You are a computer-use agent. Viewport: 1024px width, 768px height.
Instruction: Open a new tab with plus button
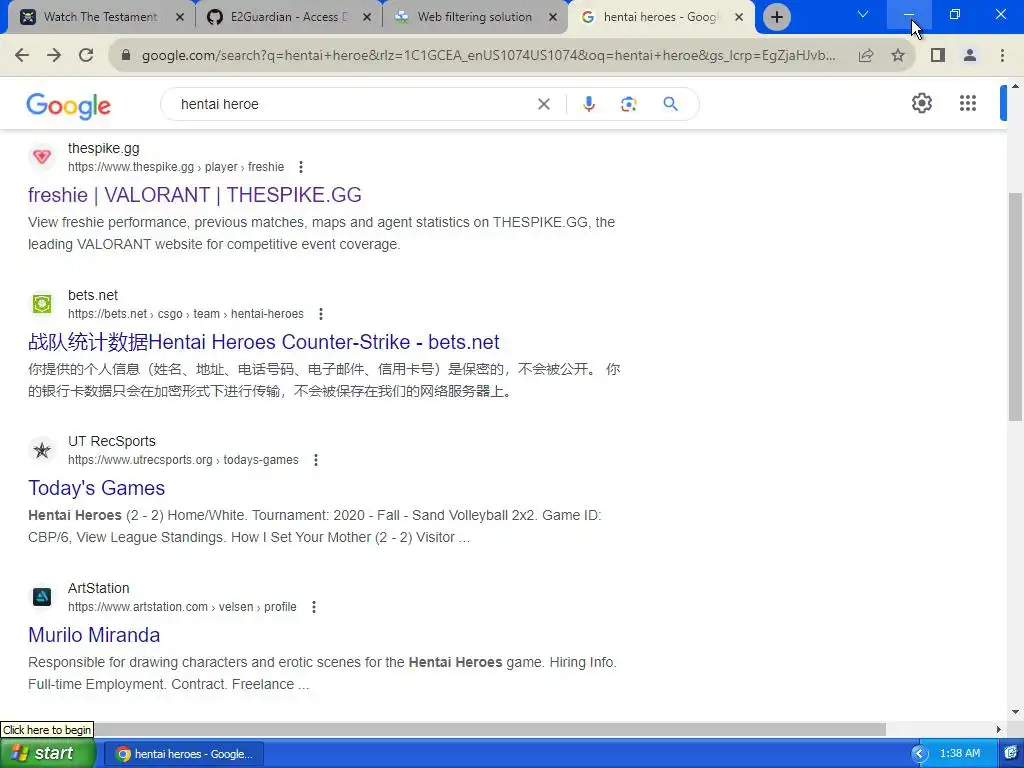coord(776,17)
